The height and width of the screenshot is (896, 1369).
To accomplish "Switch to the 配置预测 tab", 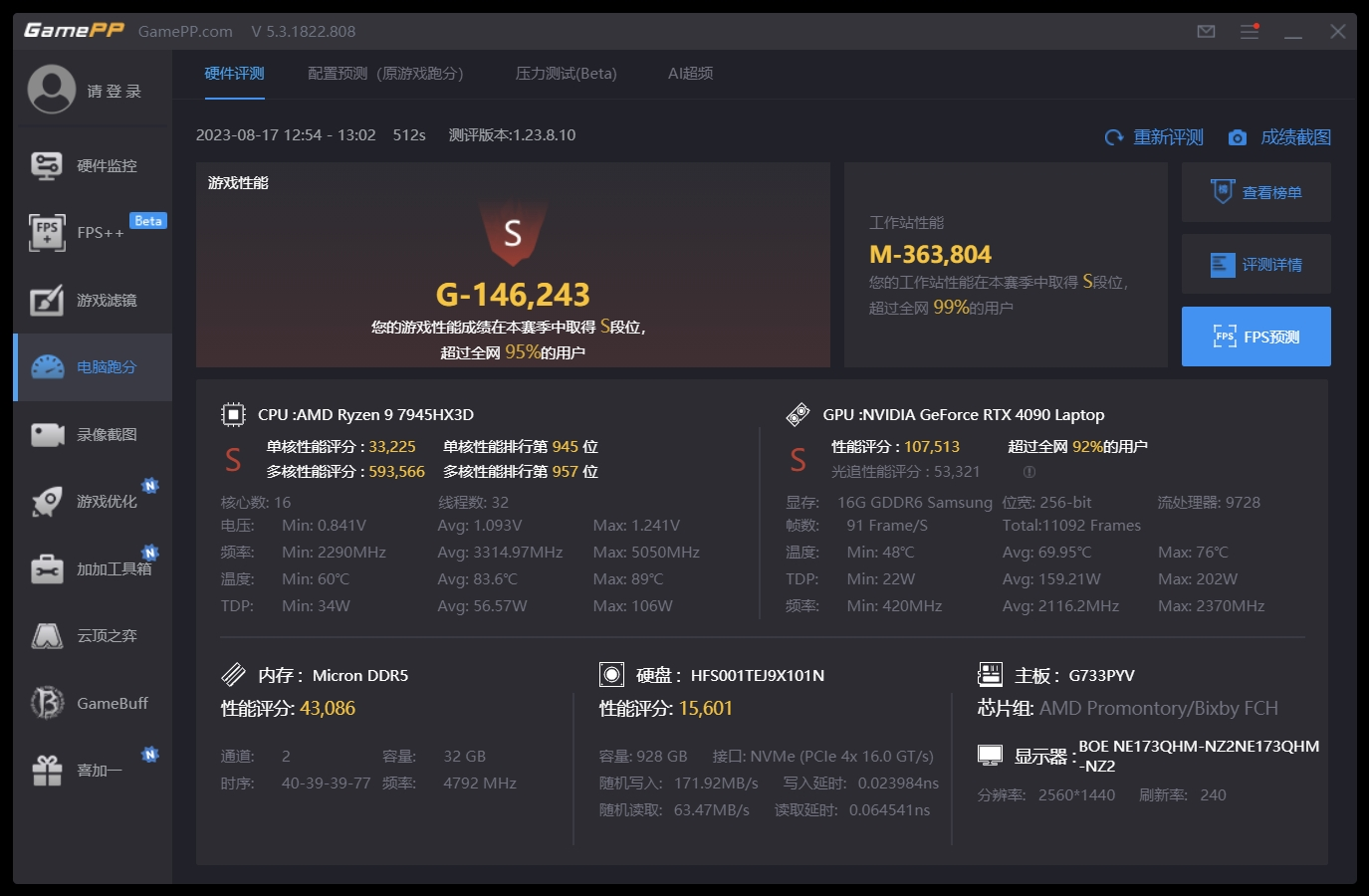I will tap(385, 73).
